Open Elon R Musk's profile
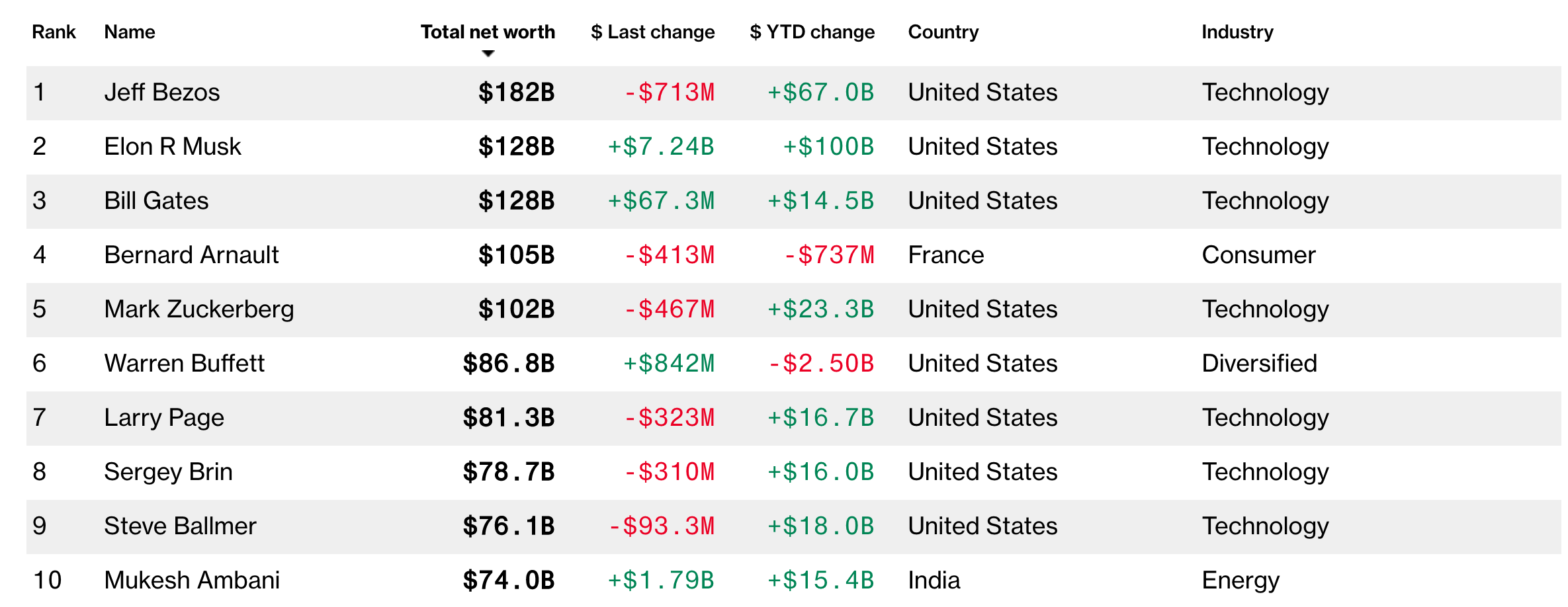The image size is (1568, 607). click(x=173, y=147)
